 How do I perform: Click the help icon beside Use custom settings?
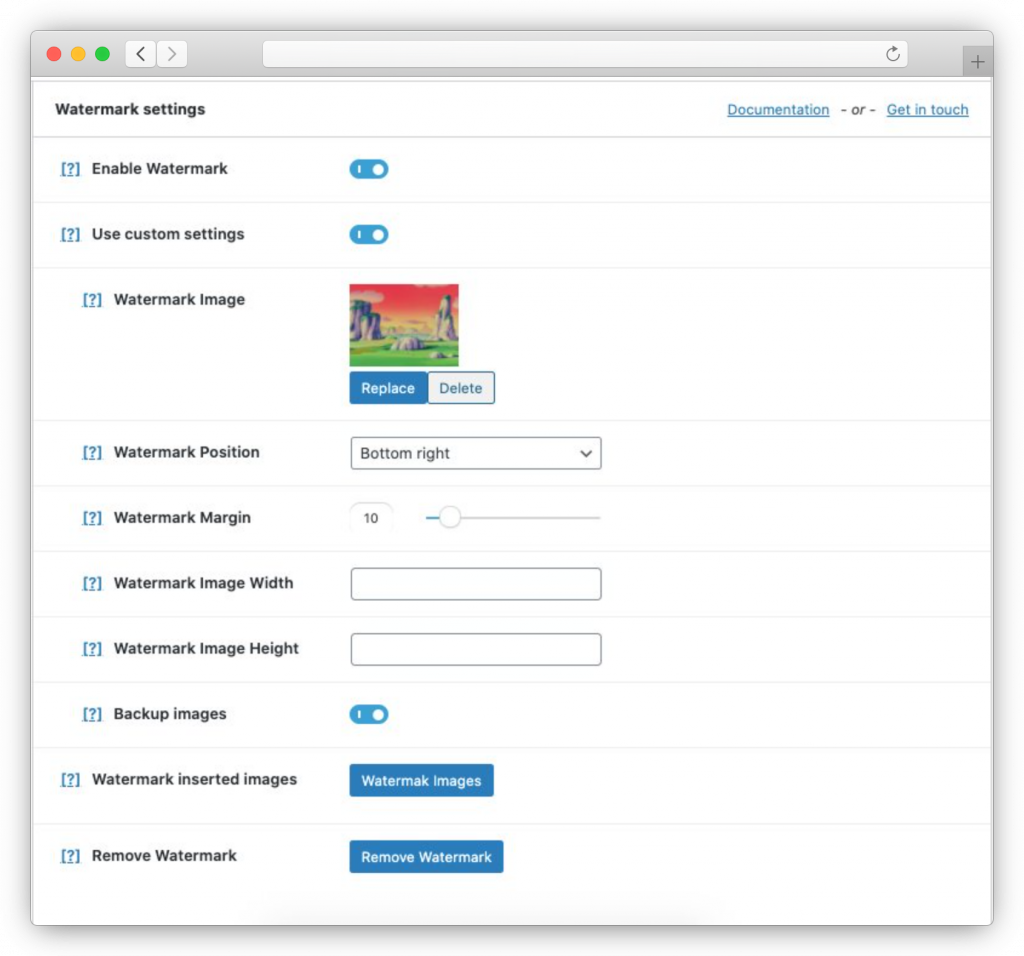[70, 235]
